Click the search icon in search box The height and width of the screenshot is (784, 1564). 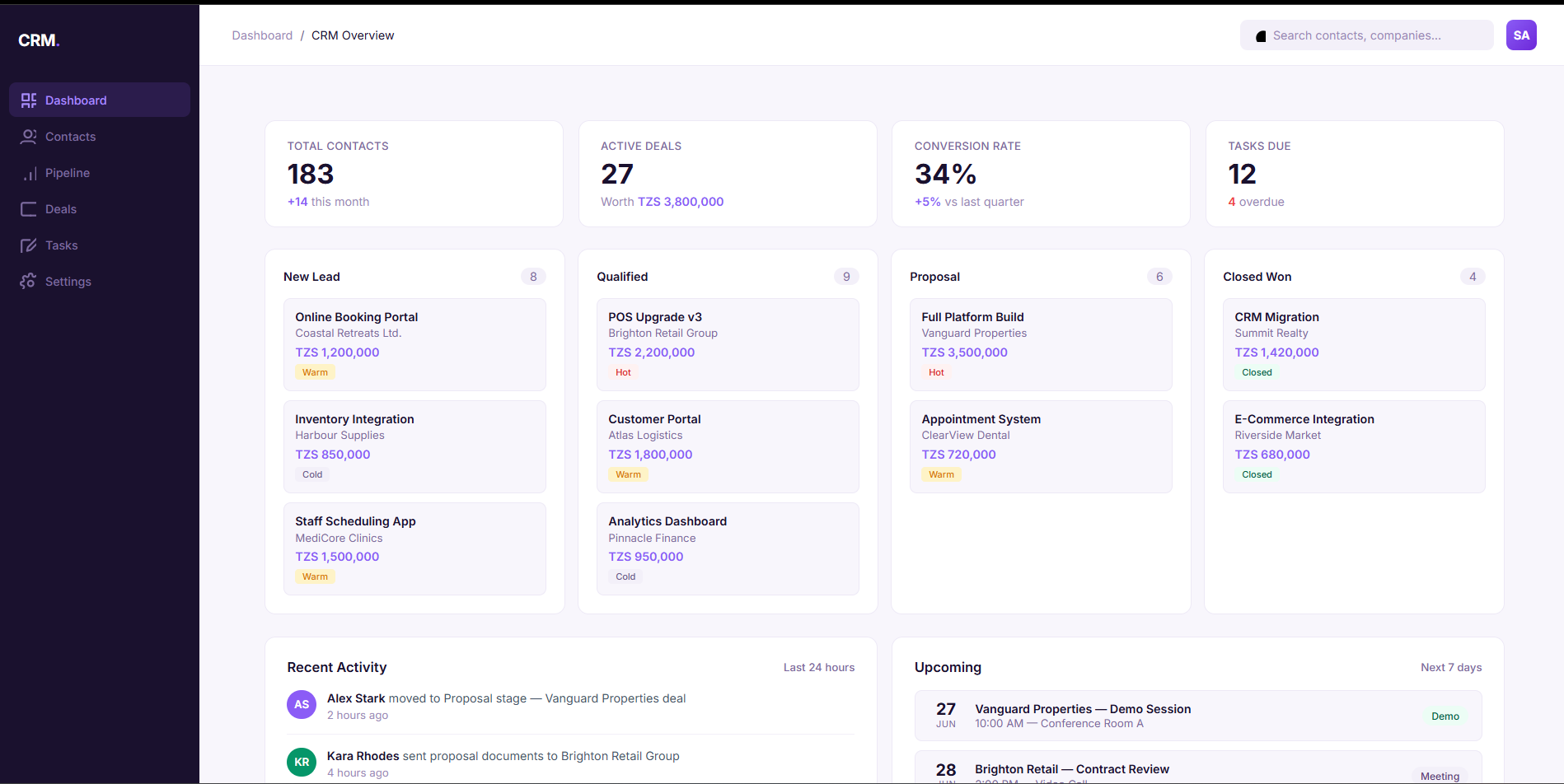(1261, 36)
